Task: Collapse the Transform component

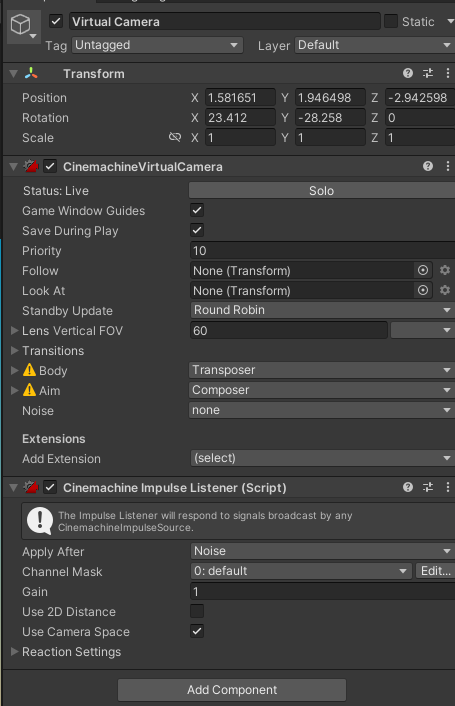Action: point(14,73)
